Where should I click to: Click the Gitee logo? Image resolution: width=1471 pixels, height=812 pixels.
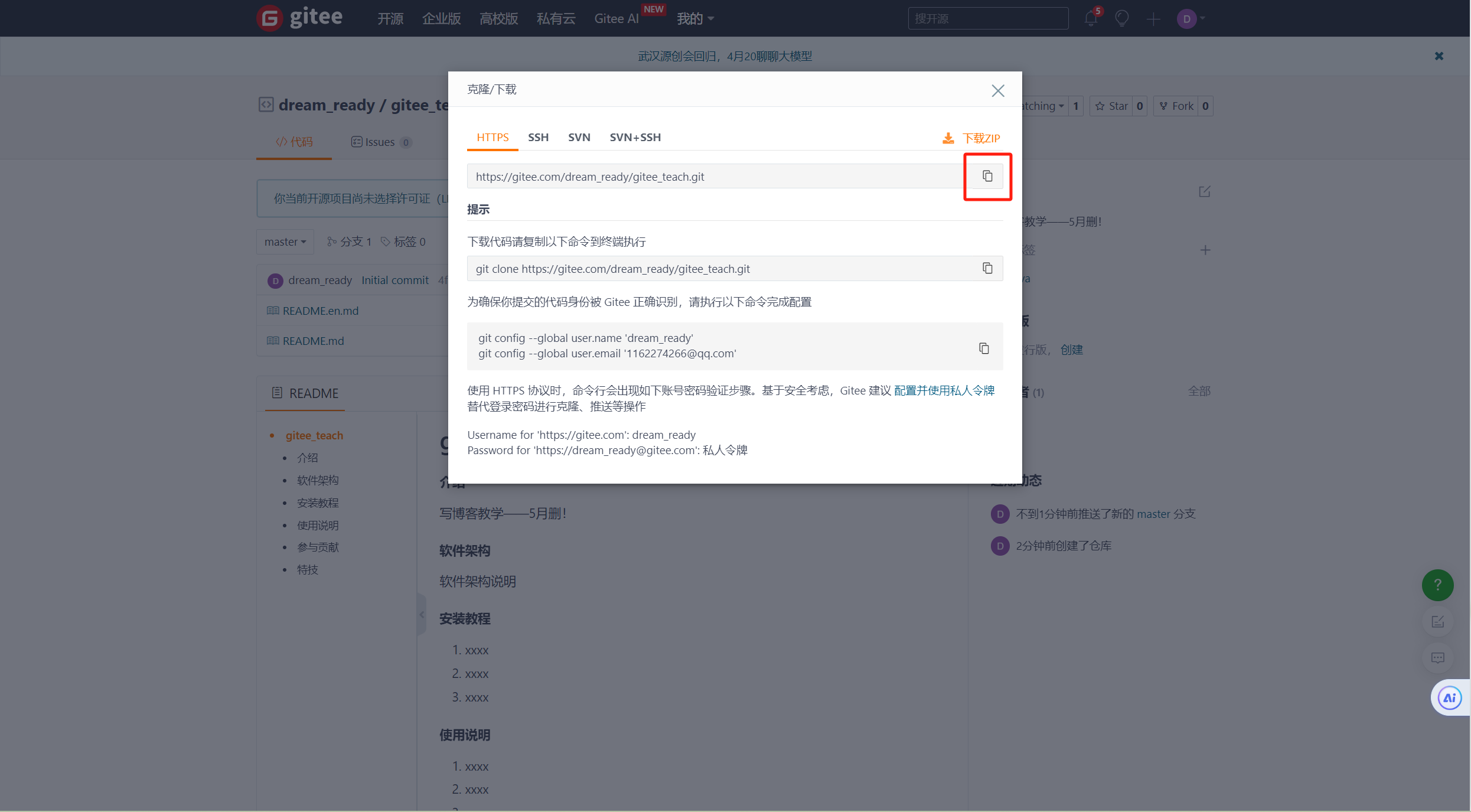click(300, 18)
